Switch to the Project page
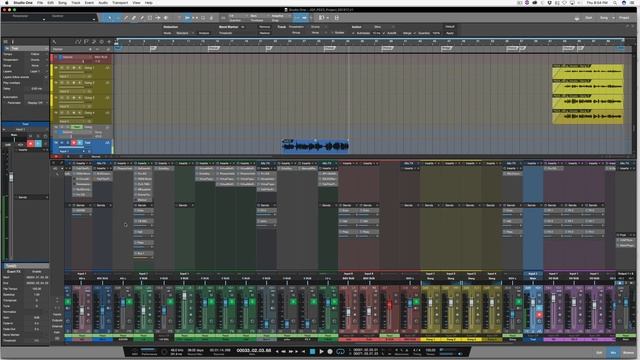Image resolution: width=640 pixels, height=360 pixels. click(624, 18)
